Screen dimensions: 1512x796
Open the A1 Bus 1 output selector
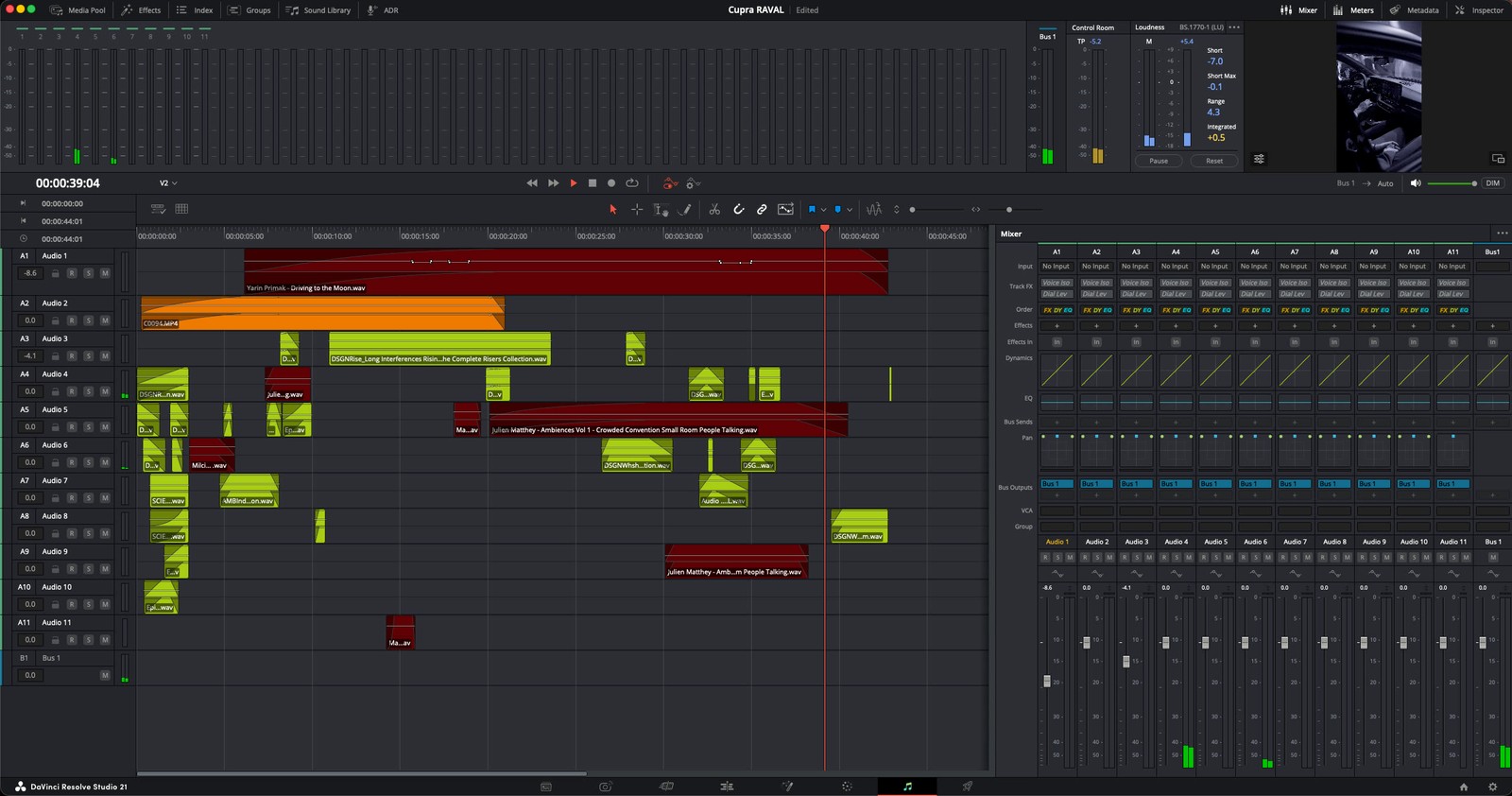point(1057,484)
